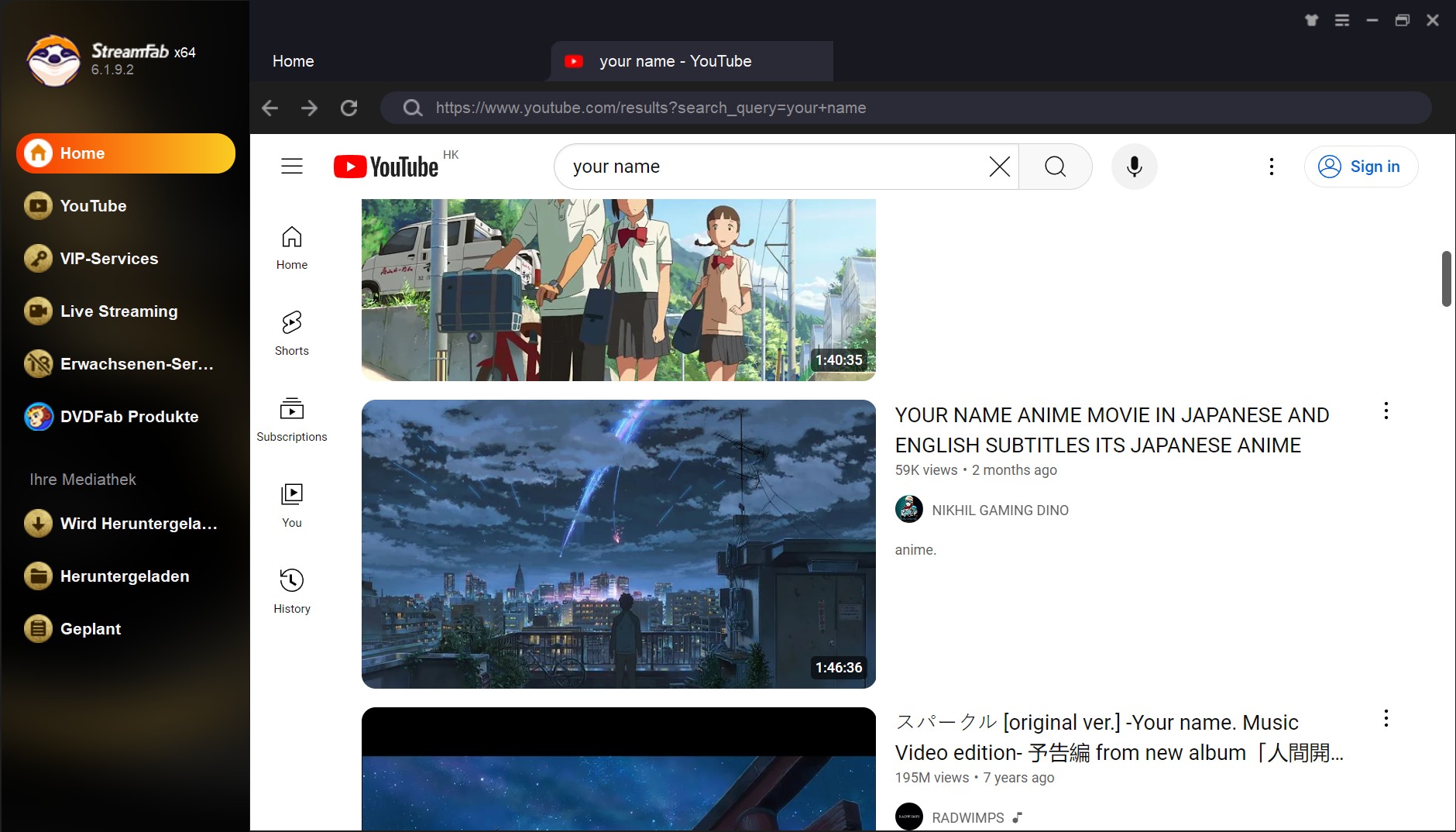Click the VIP-Services key icon
Viewport: 1456px width, 832px height.
click(38, 259)
